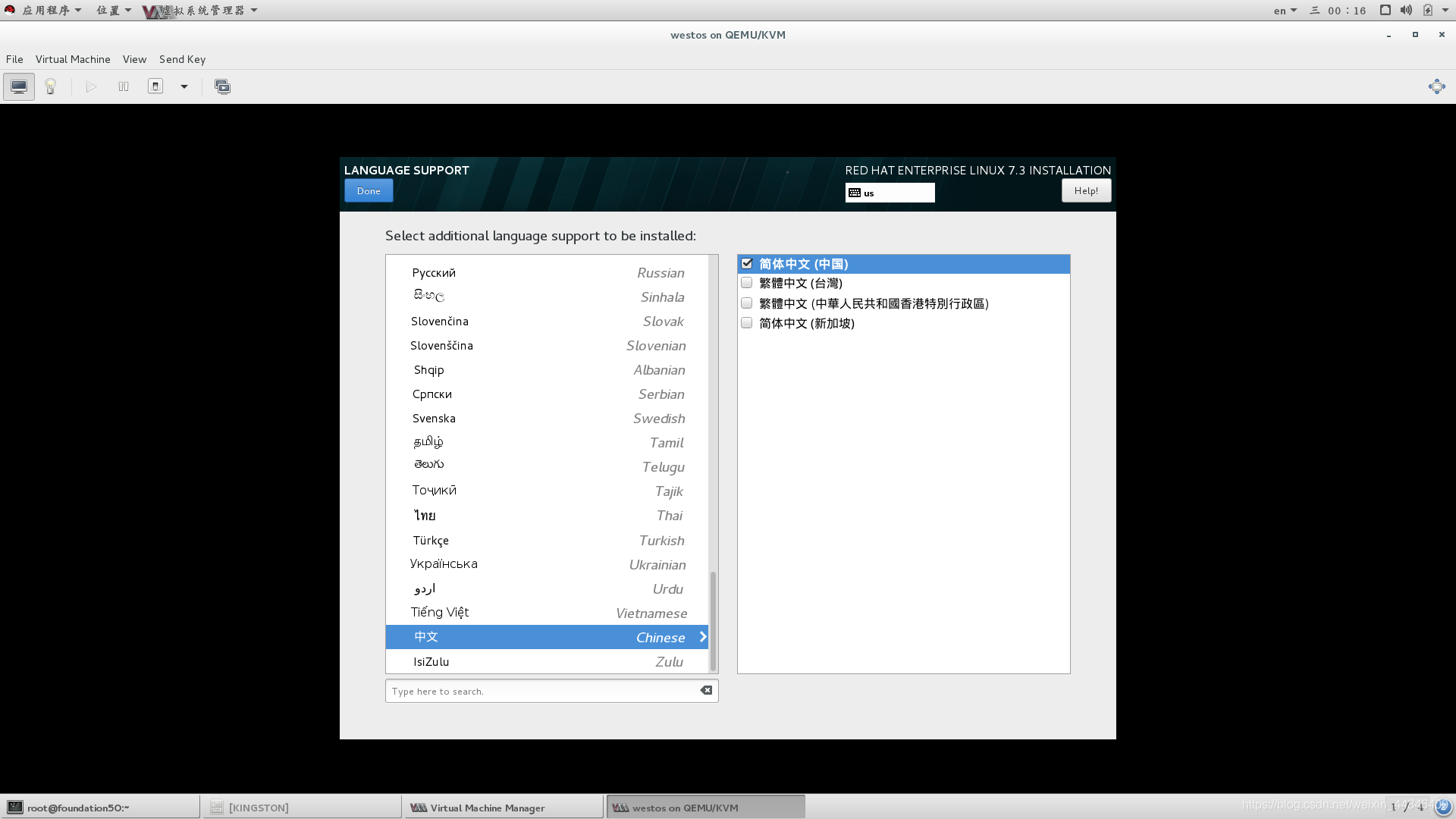Viewport: 1456px width, 819px height.
Task: Uncheck 简体中文 (中国) checkbox
Action: point(747,263)
